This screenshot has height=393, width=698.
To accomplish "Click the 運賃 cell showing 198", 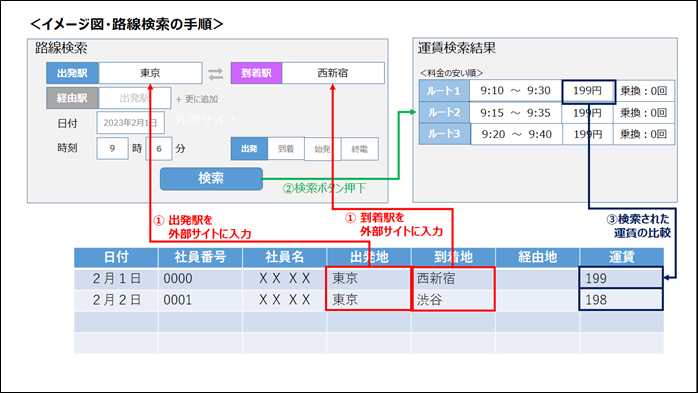I will pyautogui.click(x=621, y=300).
